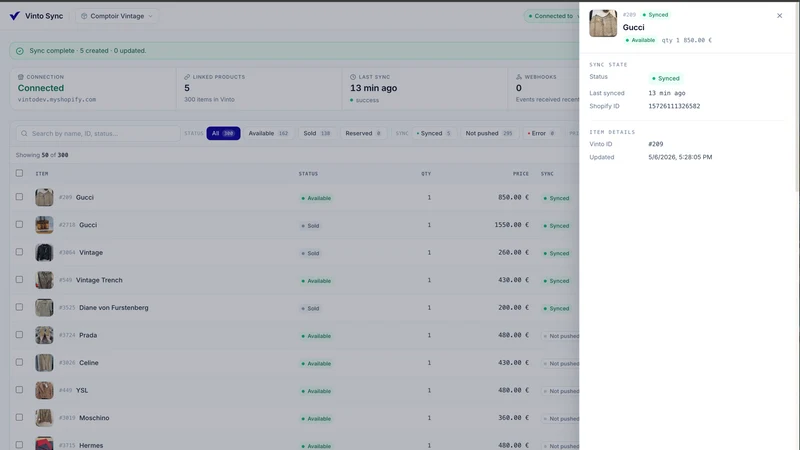
Task: Check the box for Diane von Furstenberg
Action: click(x=19, y=307)
